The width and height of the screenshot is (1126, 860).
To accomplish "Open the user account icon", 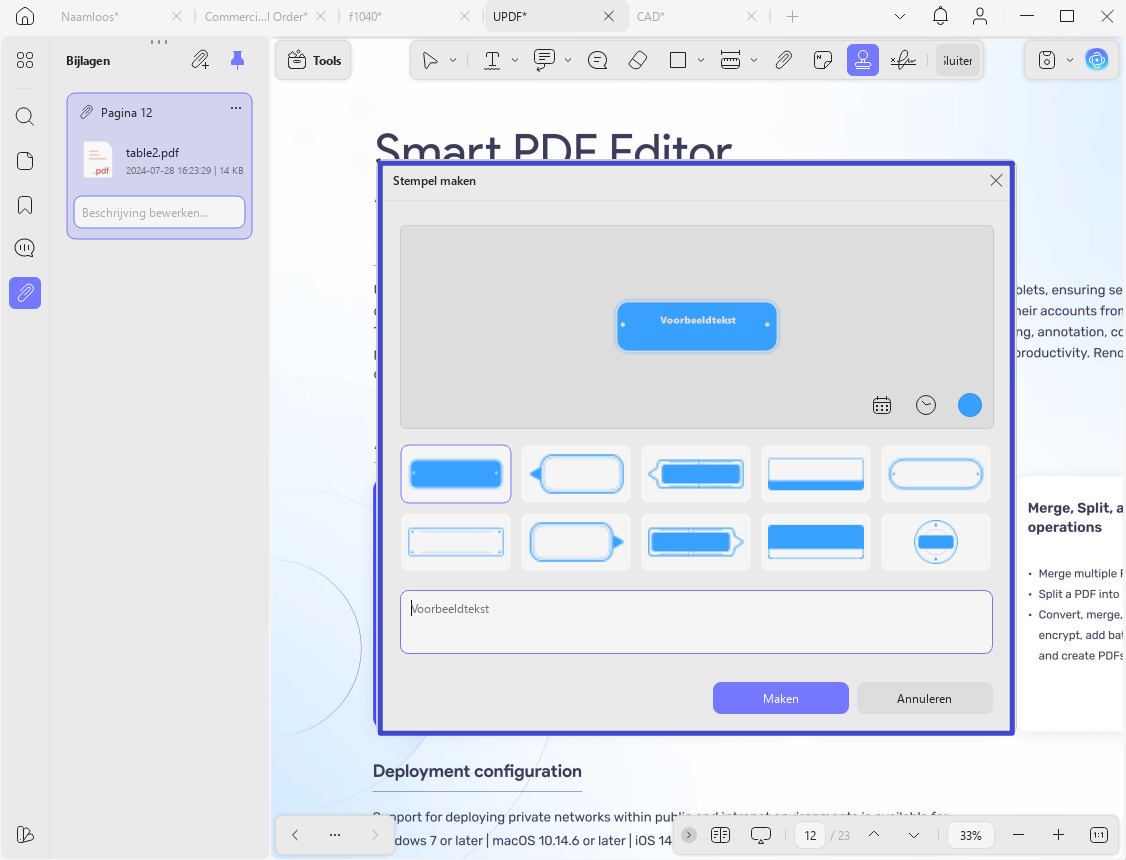I will coord(980,16).
